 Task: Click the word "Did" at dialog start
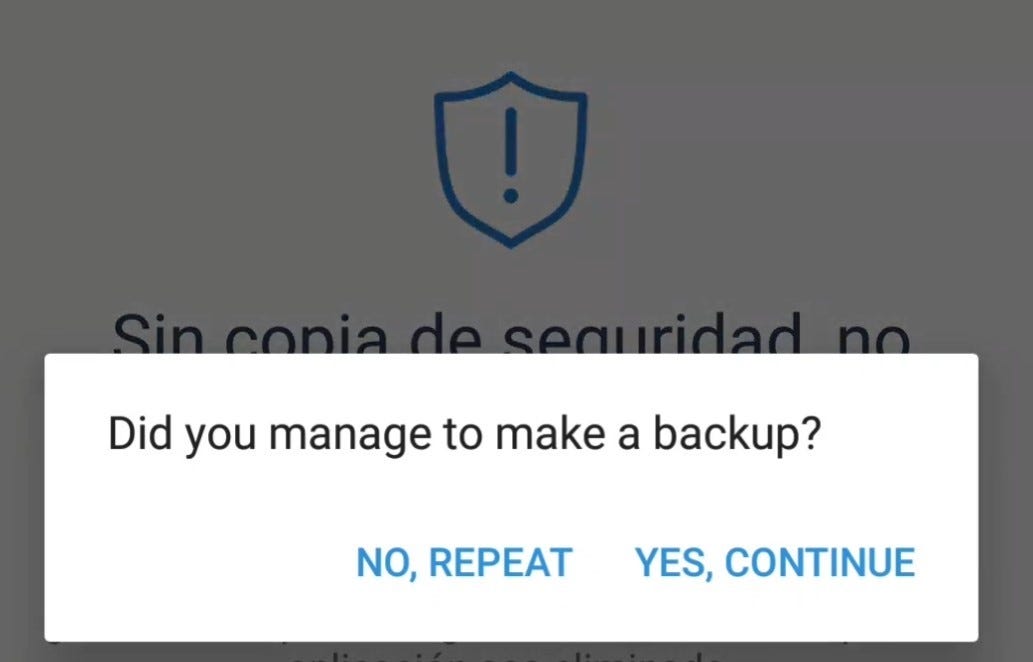point(140,433)
